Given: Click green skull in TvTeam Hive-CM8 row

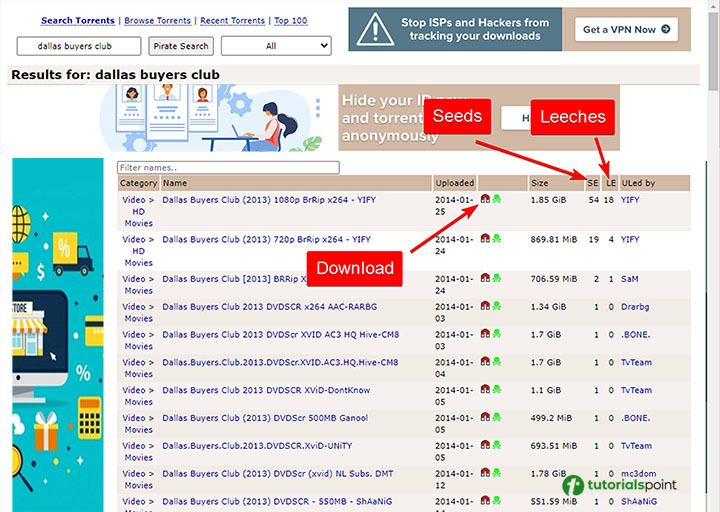Looking at the screenshot, I should tap(496, 361).
